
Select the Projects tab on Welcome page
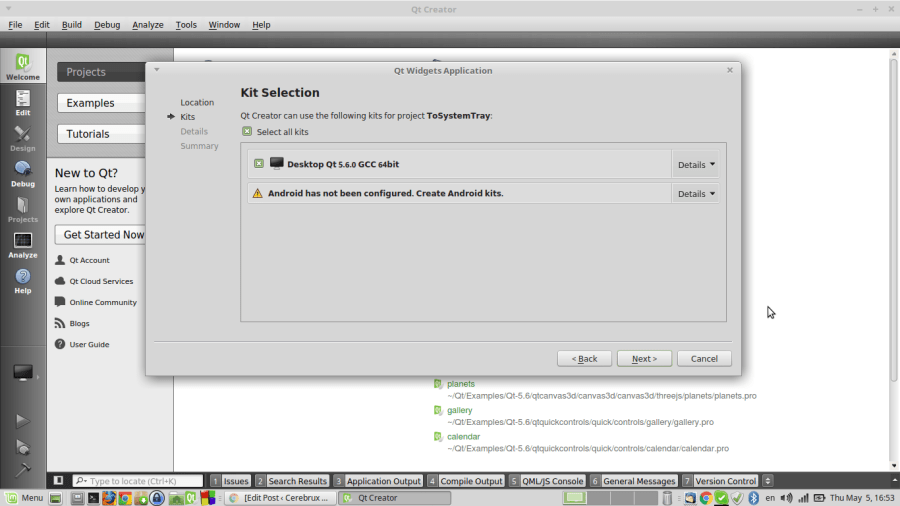[102, 72]
